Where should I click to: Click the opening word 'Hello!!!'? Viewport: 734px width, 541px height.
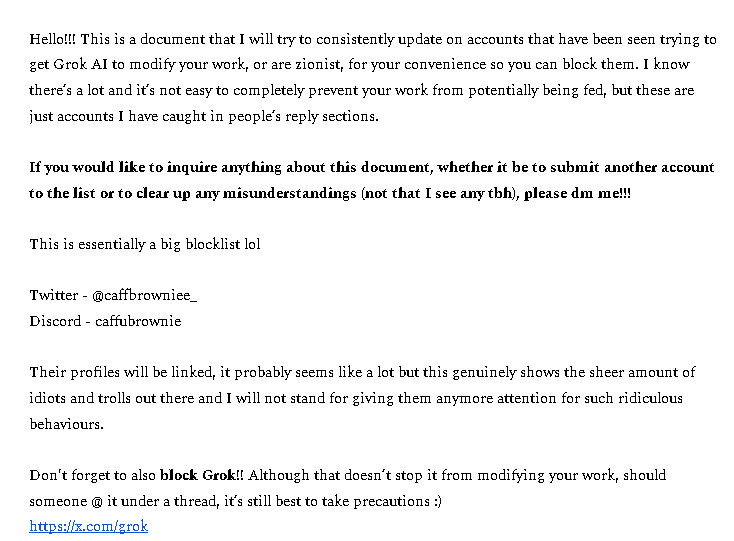pyautogui.click(x=53, y=40)
